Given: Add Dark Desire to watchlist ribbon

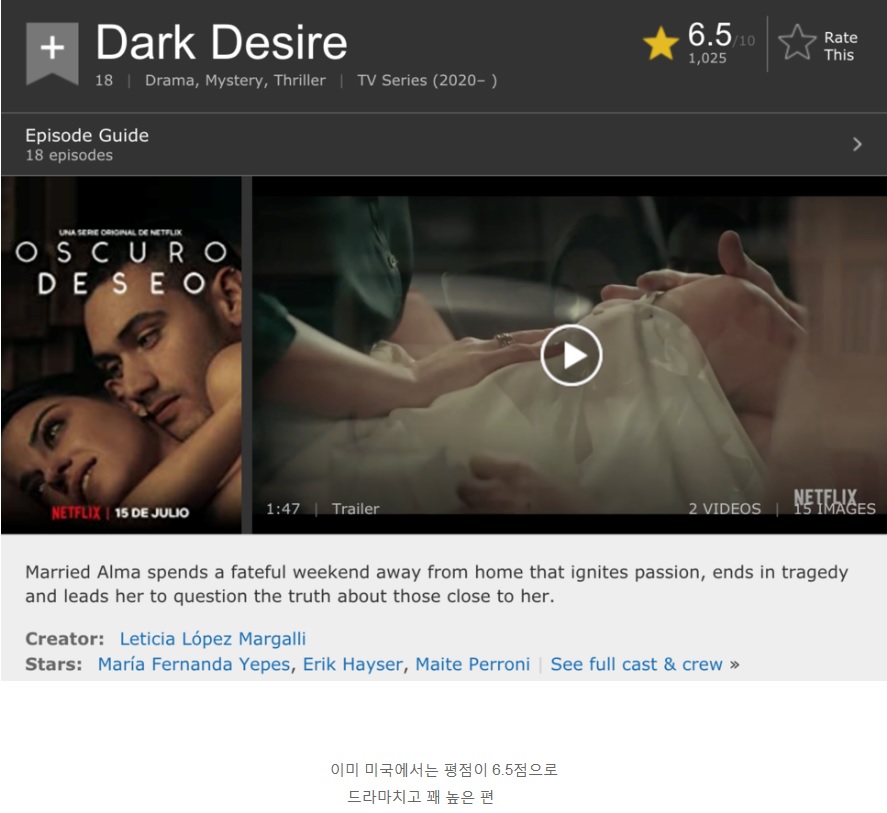Looking at the screenshot, I should pyautogui.click(x=52, y=54).
